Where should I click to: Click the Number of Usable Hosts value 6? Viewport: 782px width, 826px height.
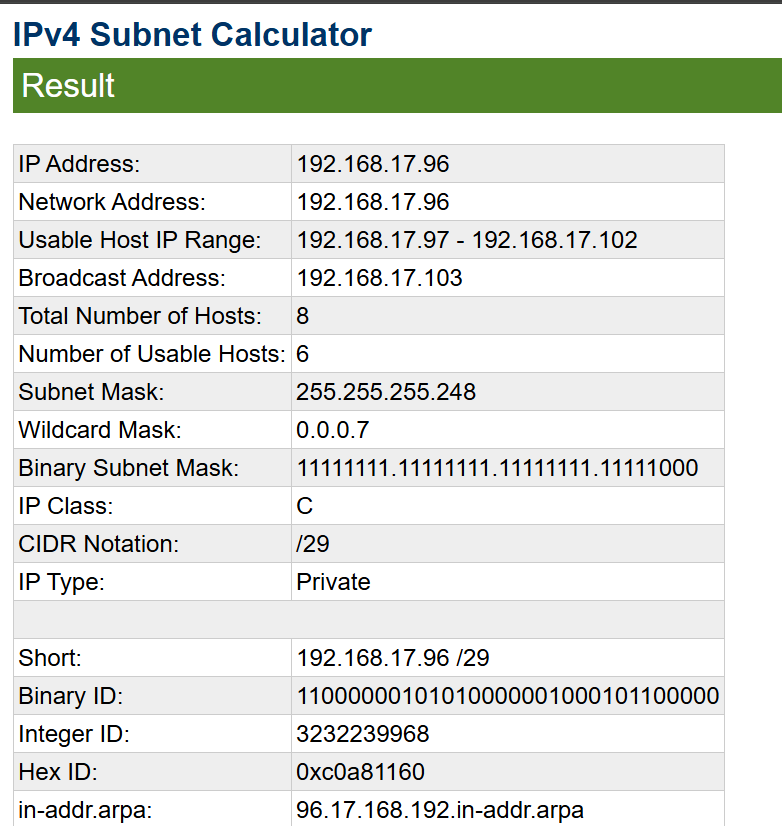pos(302,353)
